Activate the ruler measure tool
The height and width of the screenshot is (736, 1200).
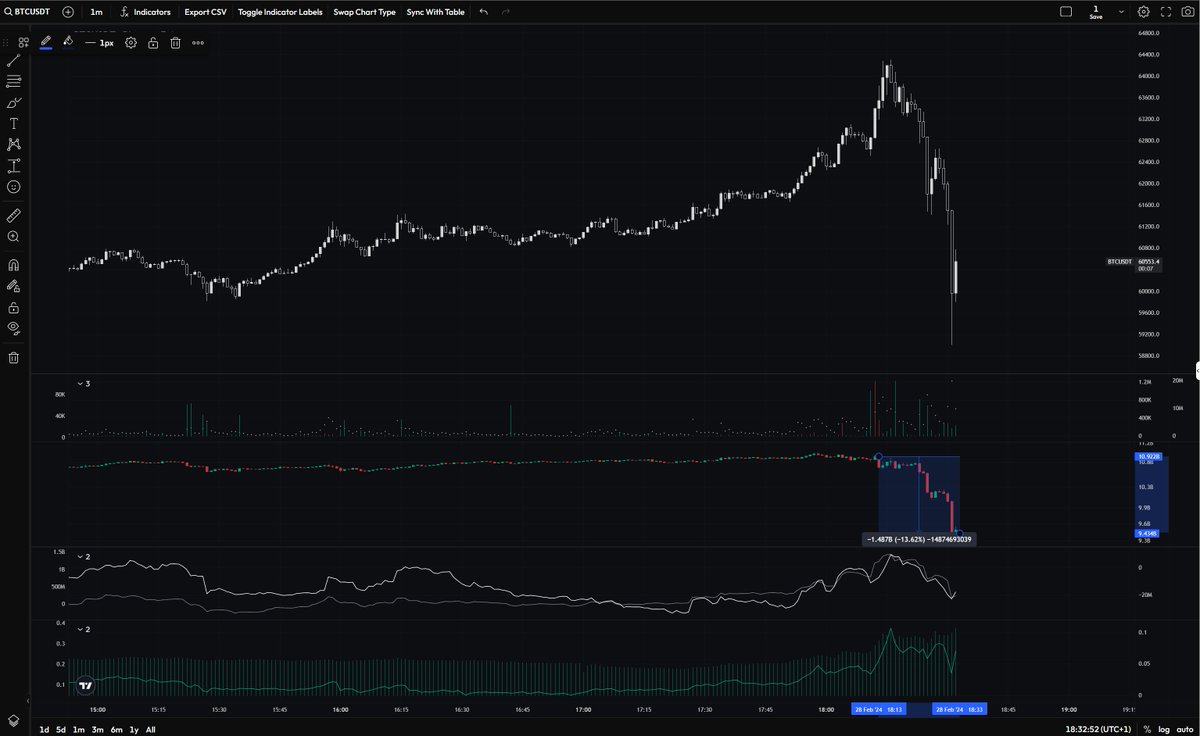coord(13,215)
